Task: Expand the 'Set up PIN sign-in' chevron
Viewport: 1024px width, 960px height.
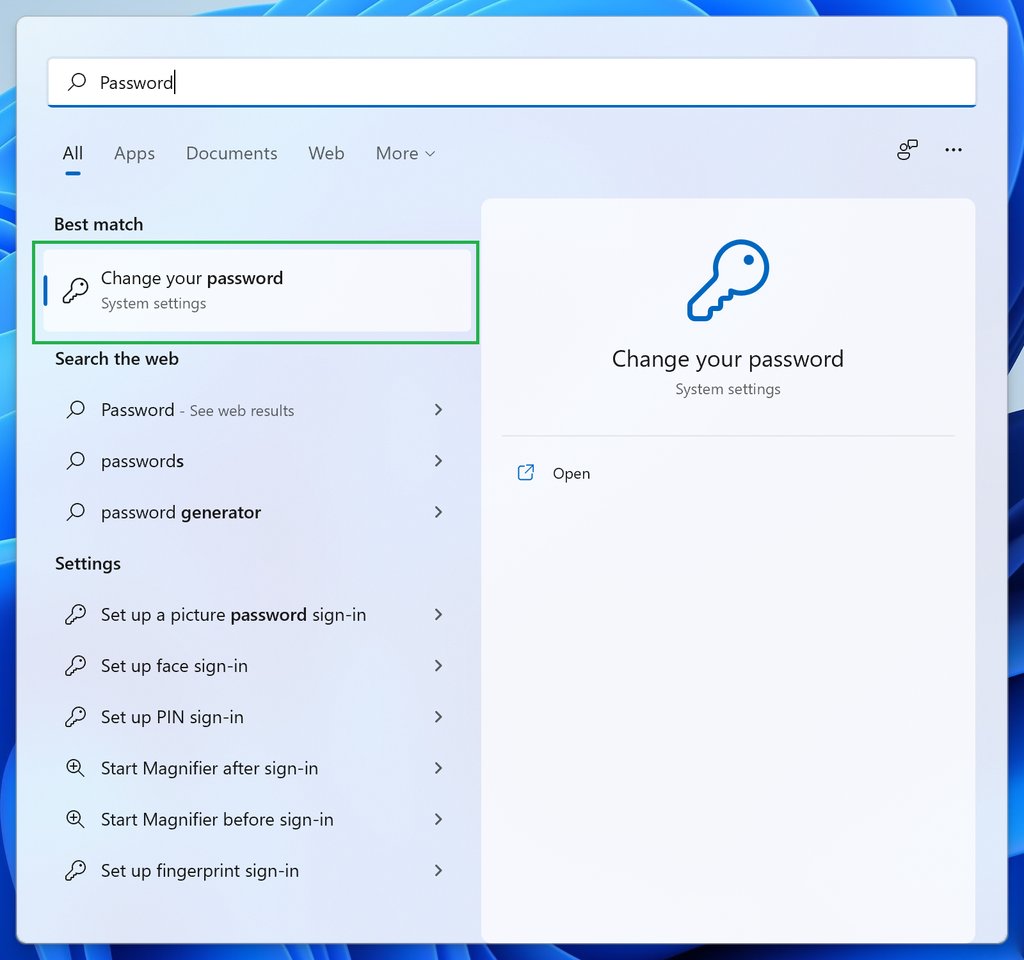Action: [x=438, y=717]
